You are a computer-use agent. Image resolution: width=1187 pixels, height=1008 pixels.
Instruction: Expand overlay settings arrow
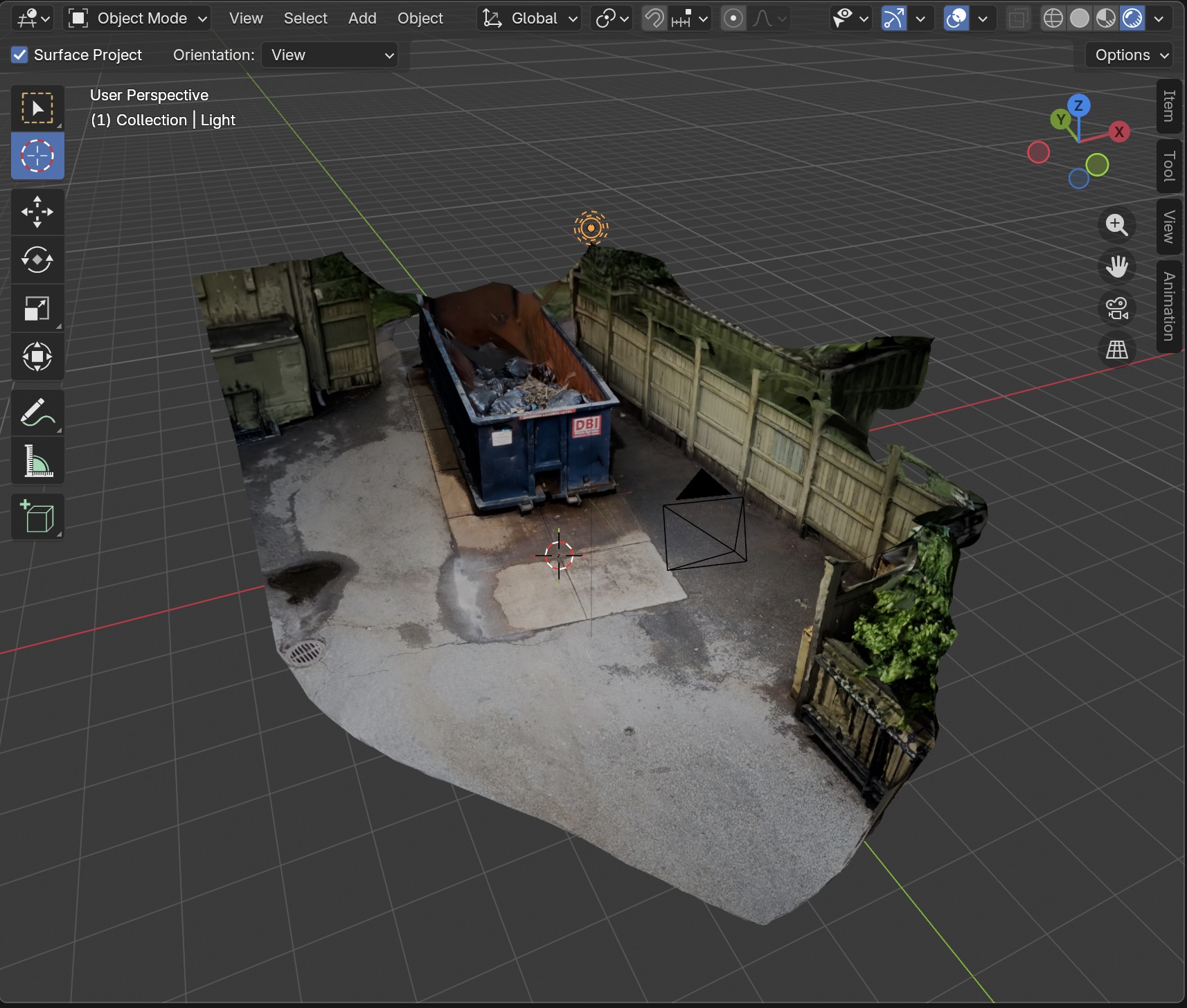pyautogui.click(x=983, y=19)
